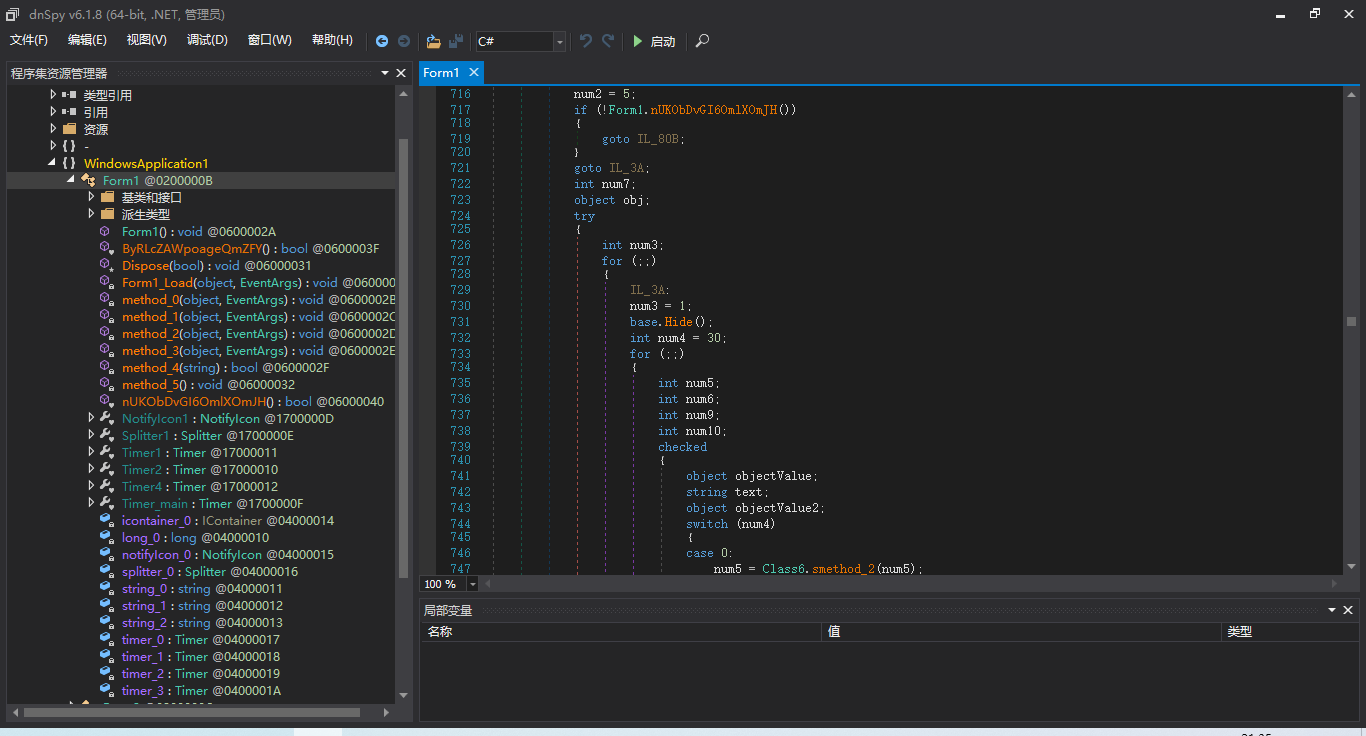
Task: Close the locals panel with its X
Action: click(1348, 610)
